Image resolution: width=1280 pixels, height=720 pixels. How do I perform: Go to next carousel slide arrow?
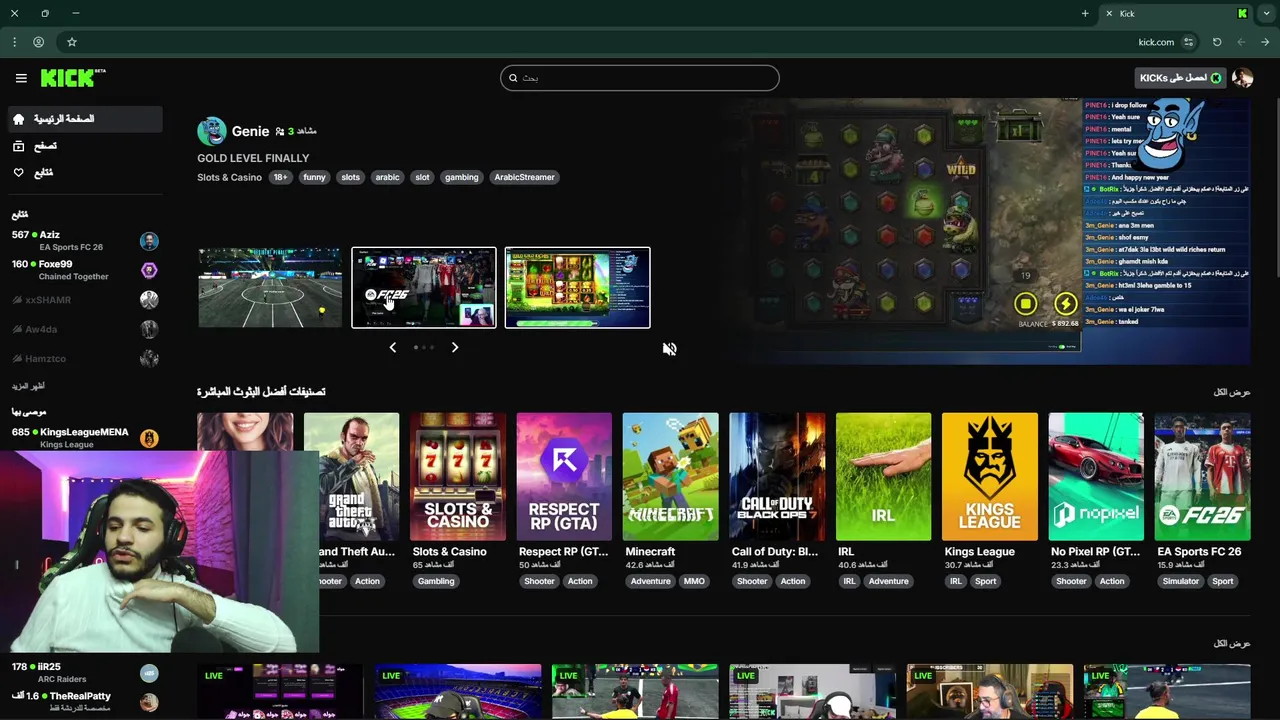[x=455, y=347]
